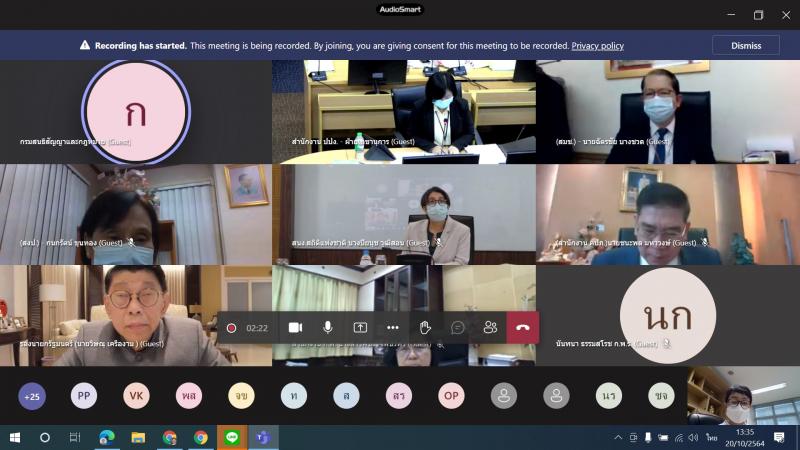Viewport: 800px width, 450px height.
Task: Select the ส participant avatar
Action: [346, 395]
